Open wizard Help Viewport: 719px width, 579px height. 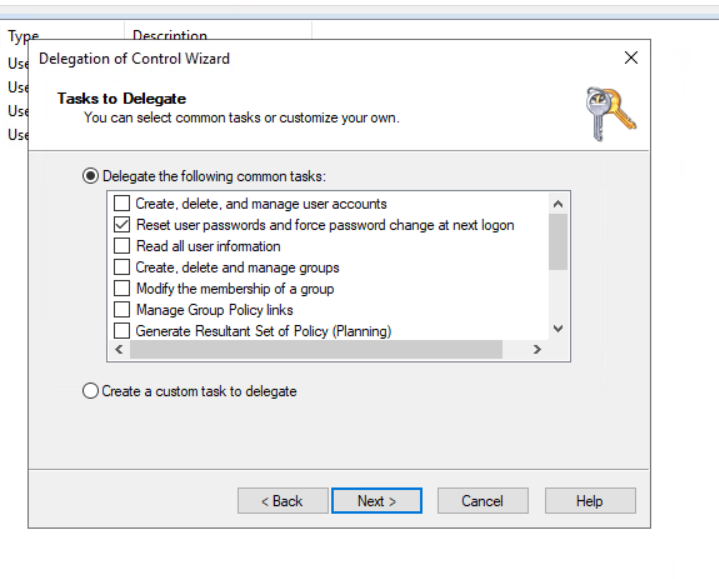pyautogui.click(x=590, y=501)
